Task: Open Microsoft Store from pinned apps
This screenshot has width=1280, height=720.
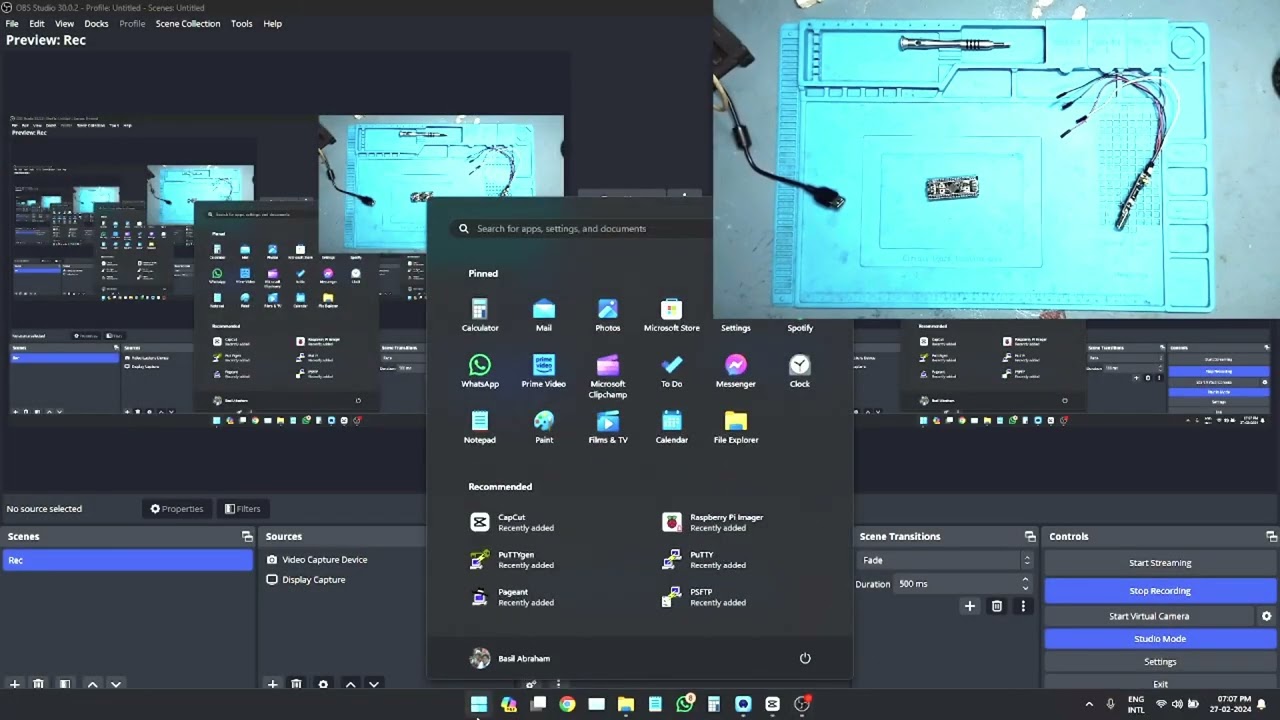Action: 672,315
